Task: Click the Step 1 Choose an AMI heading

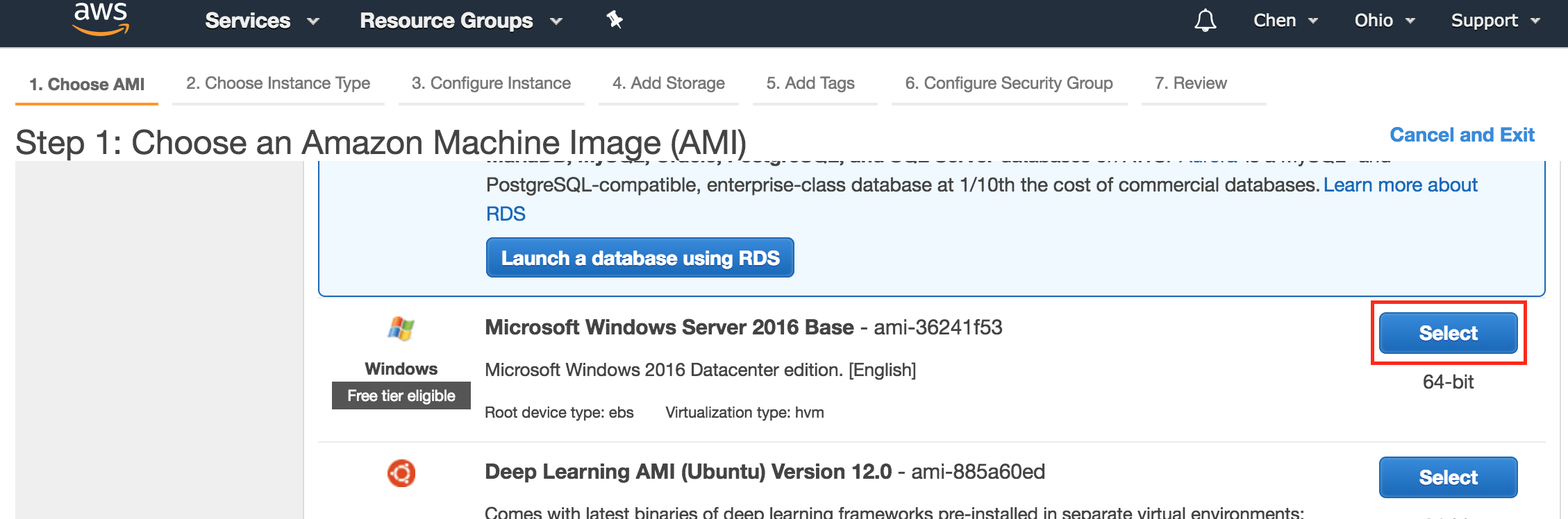Action: point(381,143)
